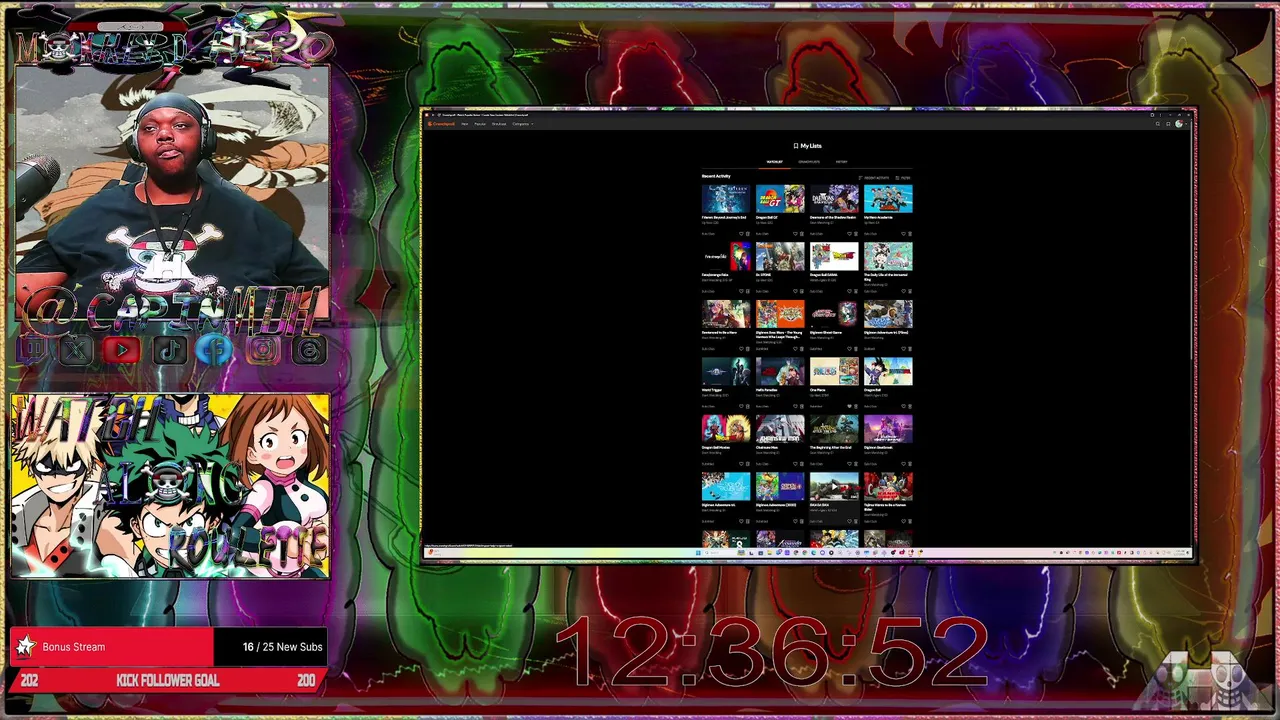Viewport: 1280px width, 720px height.
Task: Favorite Dragon Ball GT with heart icon
Action: [x=795, y=234]
